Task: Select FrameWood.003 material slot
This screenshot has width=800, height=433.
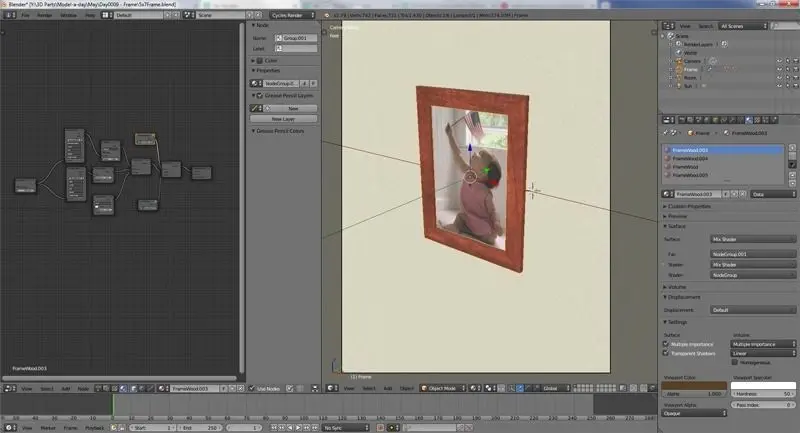Action: 723,150
